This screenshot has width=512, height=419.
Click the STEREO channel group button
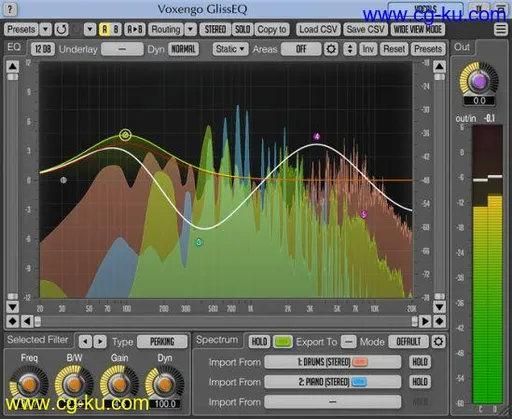[215, 30]
